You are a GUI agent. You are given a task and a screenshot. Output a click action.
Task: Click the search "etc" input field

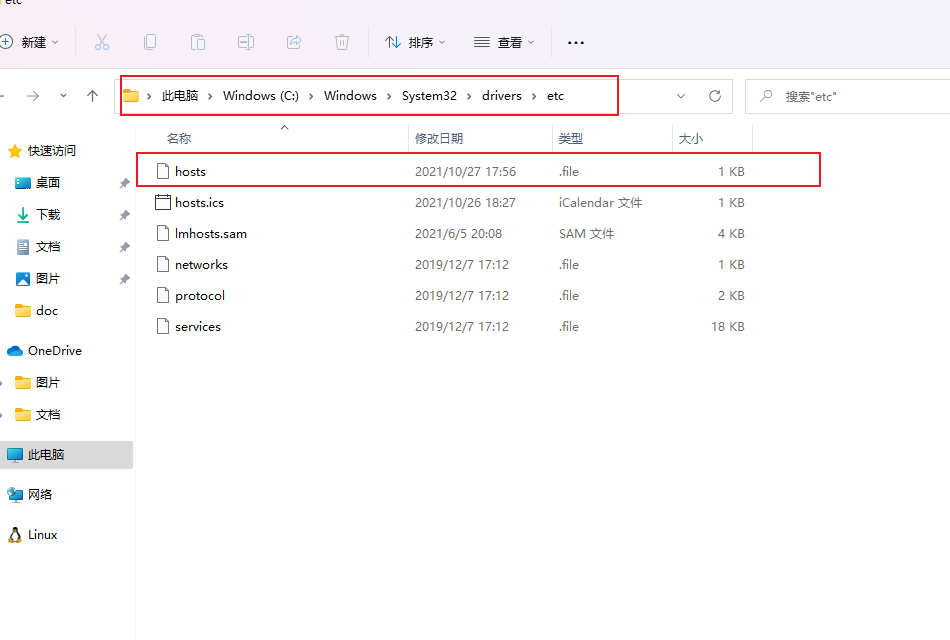[x=848, y=96]
